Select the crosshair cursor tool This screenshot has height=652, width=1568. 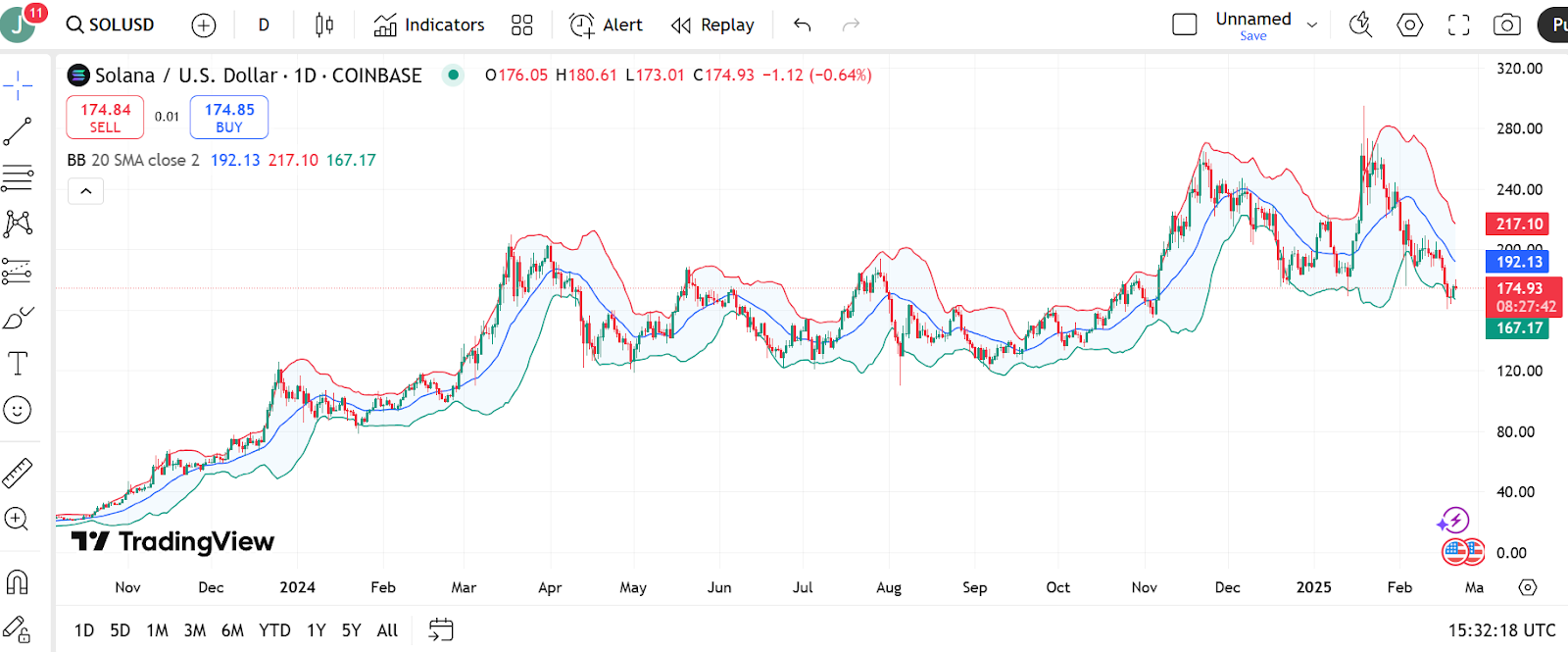[18, 86]
